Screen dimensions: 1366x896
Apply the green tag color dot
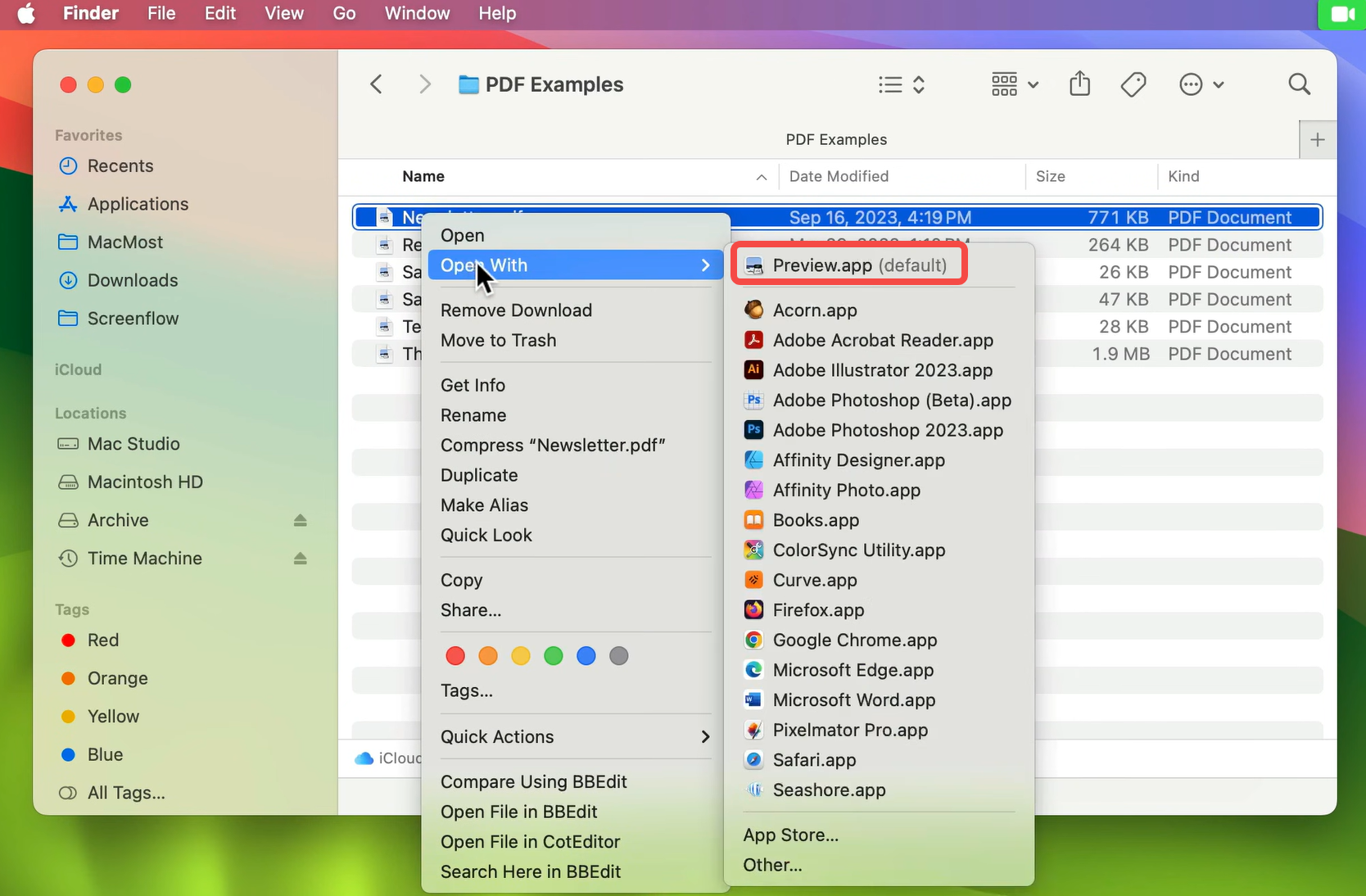554,656
